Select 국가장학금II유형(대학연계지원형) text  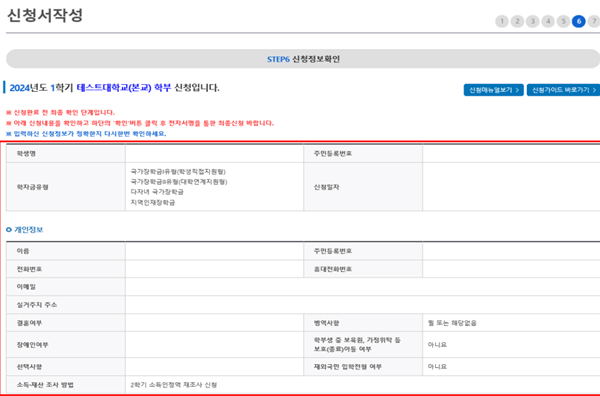tap(179, 182)
